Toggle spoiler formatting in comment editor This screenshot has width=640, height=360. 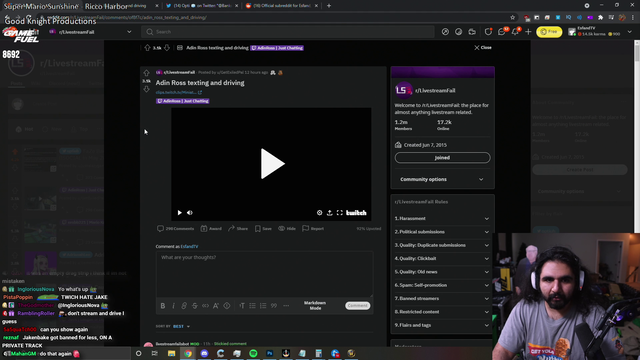(227, 306)
